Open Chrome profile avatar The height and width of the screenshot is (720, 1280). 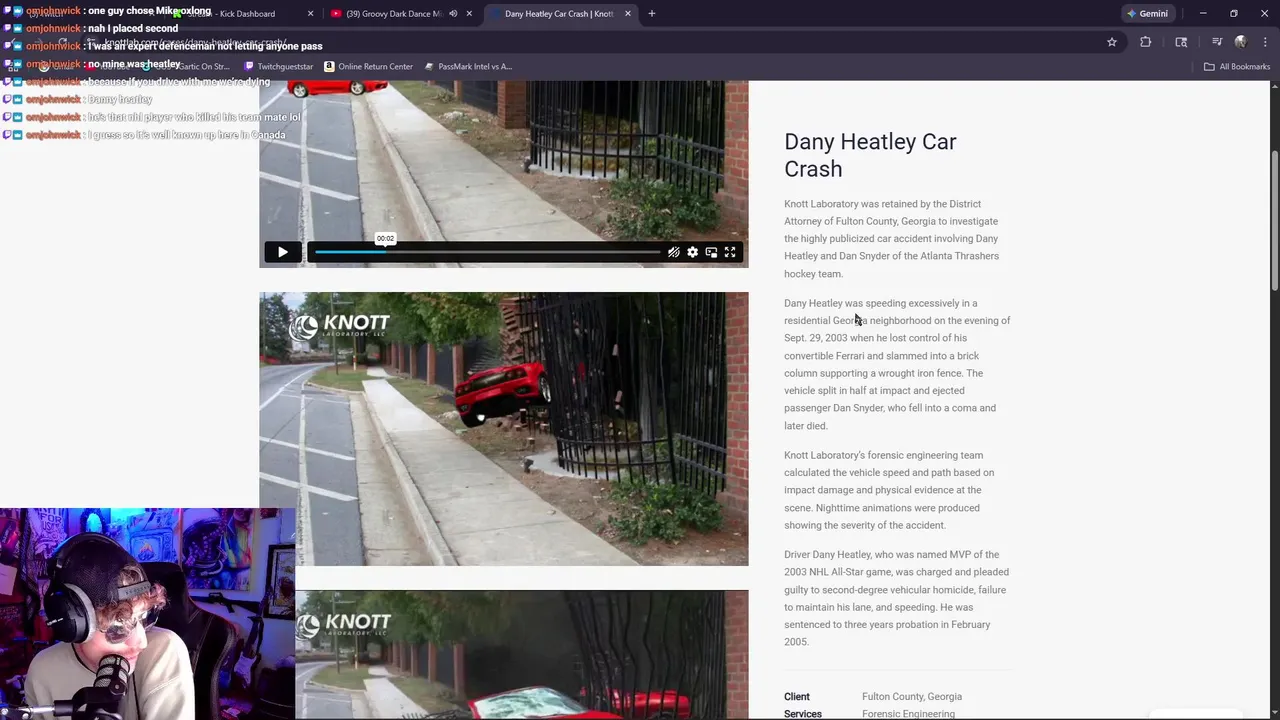point(1240,42)
